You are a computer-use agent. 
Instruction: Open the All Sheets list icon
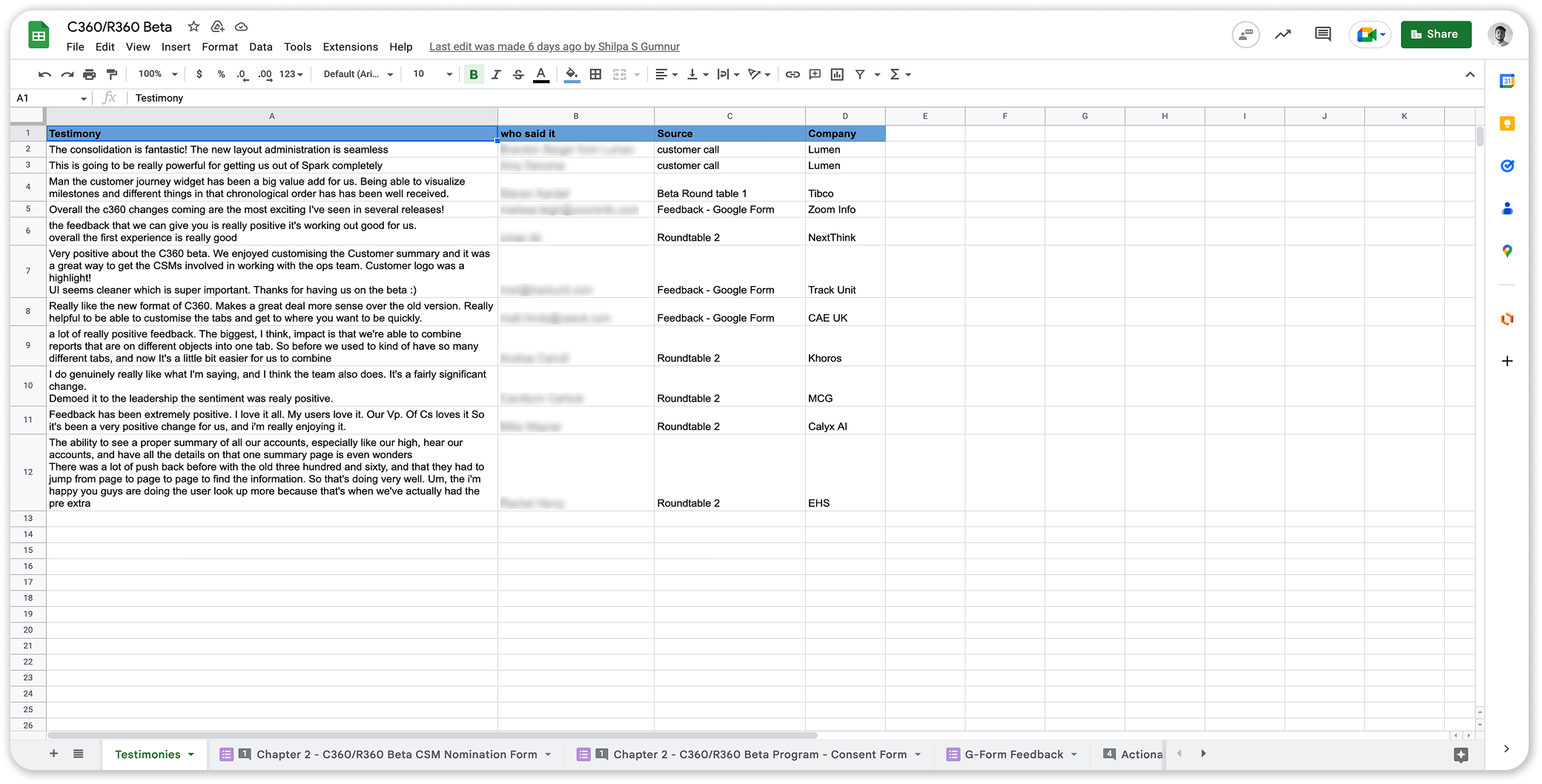78,754
